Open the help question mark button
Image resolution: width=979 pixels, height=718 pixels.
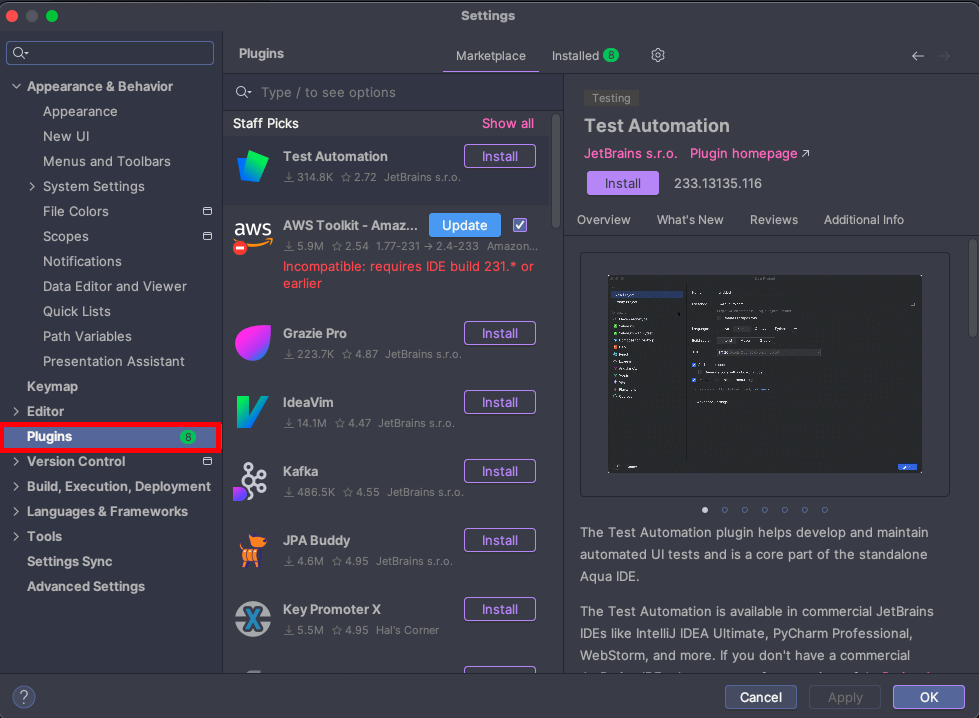click(x=24, y=697)
